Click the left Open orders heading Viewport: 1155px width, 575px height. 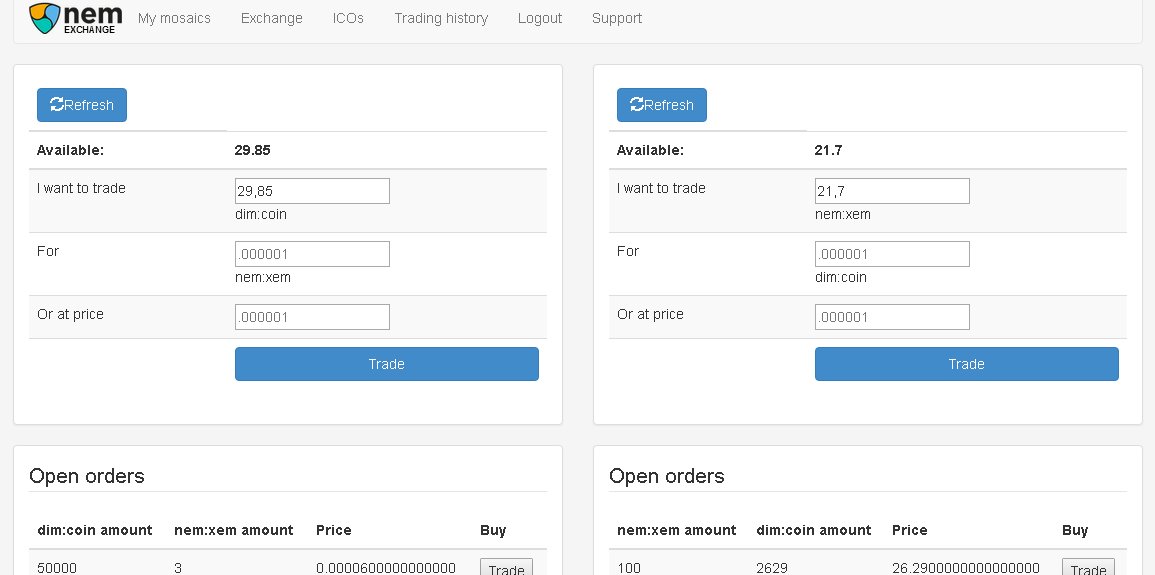point(87,476)
